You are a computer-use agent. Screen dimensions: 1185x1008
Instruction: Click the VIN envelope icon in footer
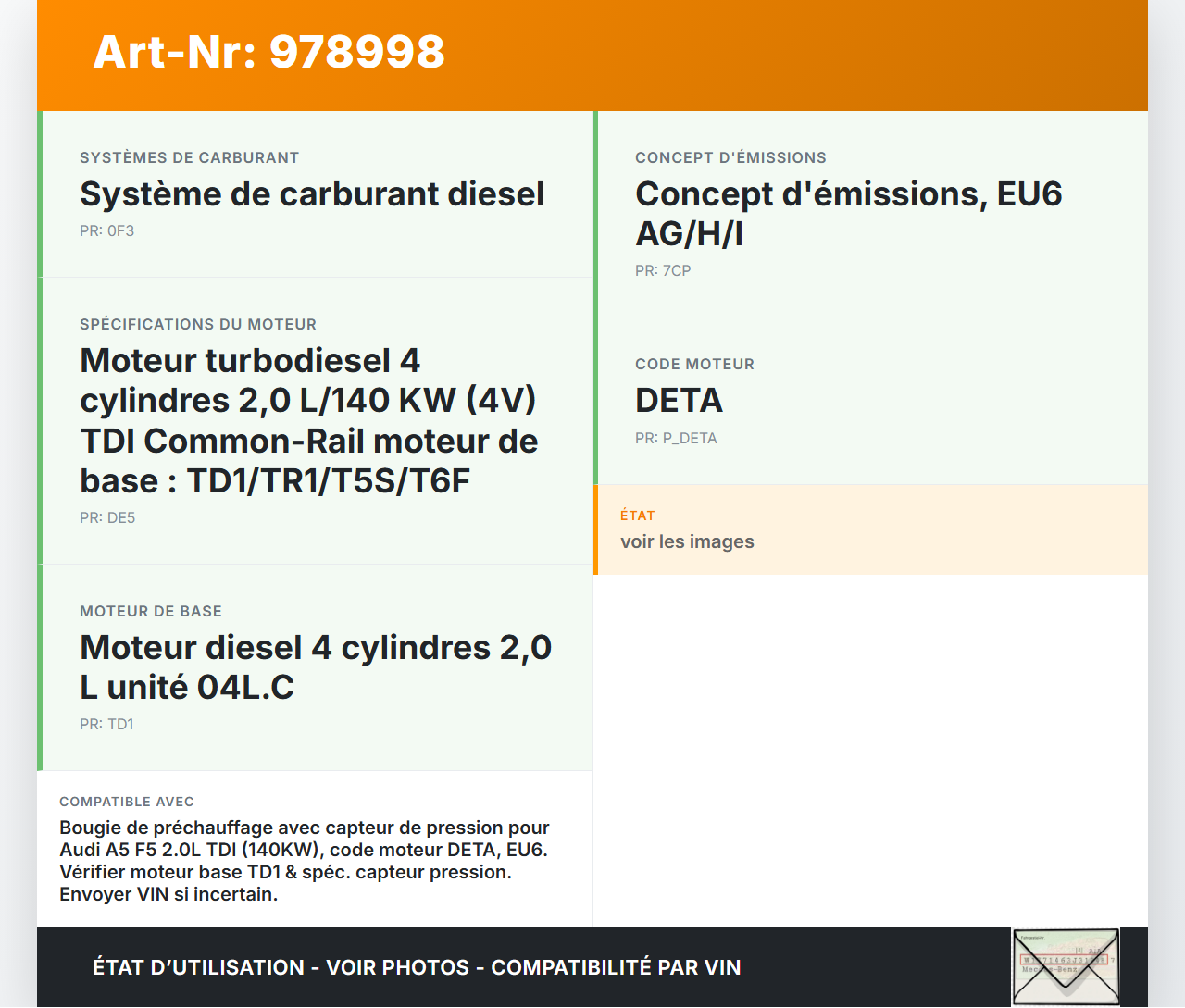[1066, 967]
